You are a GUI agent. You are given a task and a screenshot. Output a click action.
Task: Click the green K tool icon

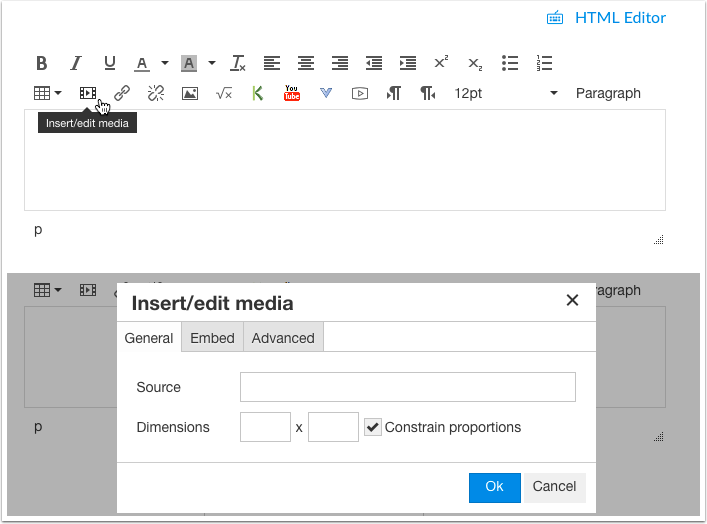(x=257, y=93)
